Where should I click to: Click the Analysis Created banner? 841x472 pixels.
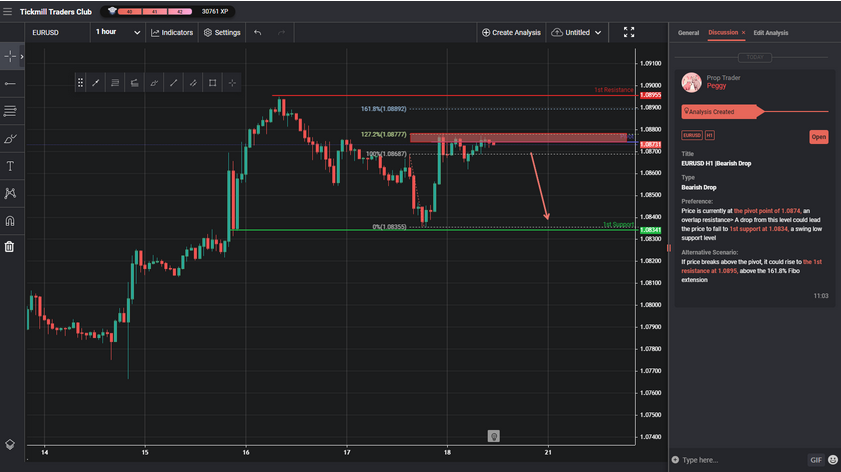(722, 112)
